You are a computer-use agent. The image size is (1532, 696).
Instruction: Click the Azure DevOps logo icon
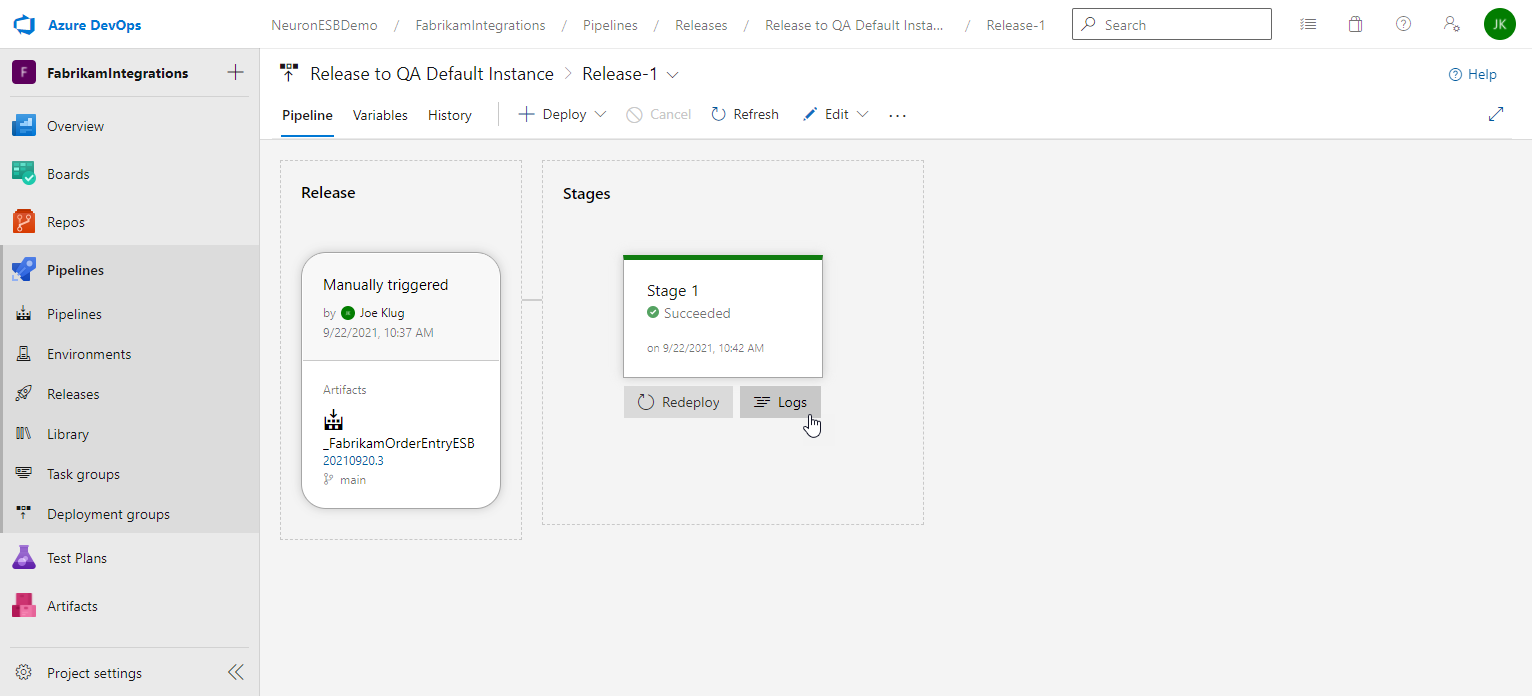tap(25, 25)
